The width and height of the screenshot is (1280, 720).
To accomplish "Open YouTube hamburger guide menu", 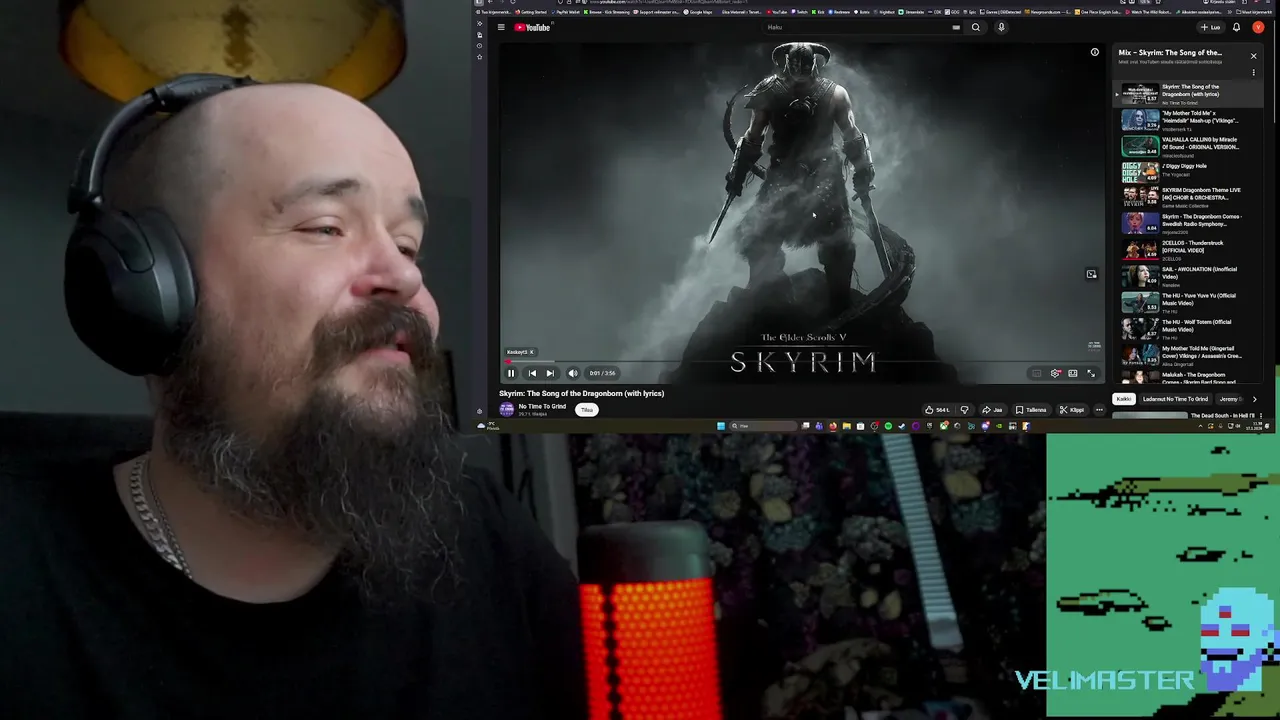I will pos(501,27).
